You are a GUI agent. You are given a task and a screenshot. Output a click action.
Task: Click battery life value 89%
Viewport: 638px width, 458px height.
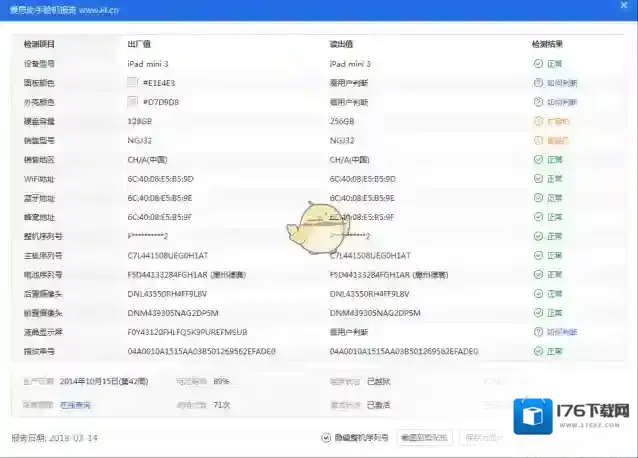(221, 382)
